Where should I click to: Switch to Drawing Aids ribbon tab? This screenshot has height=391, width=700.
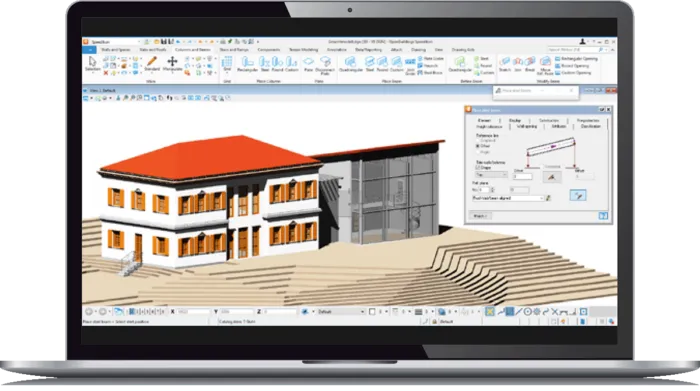[463, 50]
